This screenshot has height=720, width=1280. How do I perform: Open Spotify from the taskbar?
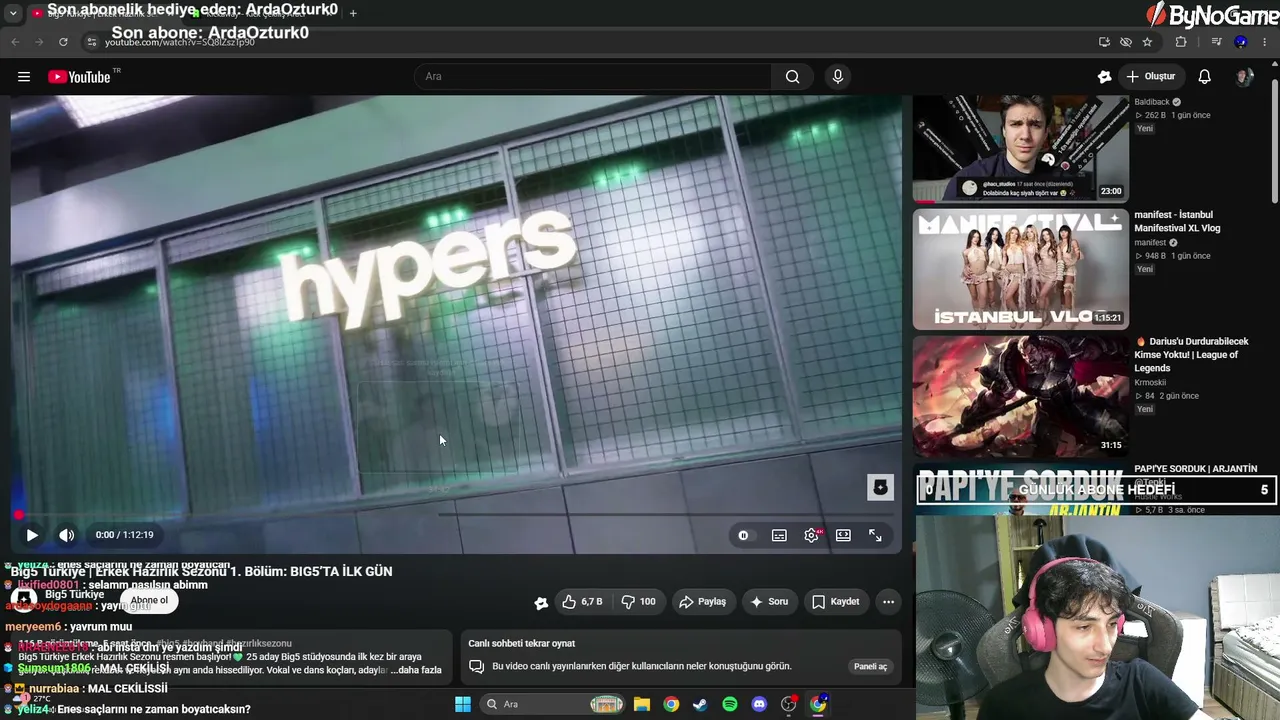tap(730, 704)
